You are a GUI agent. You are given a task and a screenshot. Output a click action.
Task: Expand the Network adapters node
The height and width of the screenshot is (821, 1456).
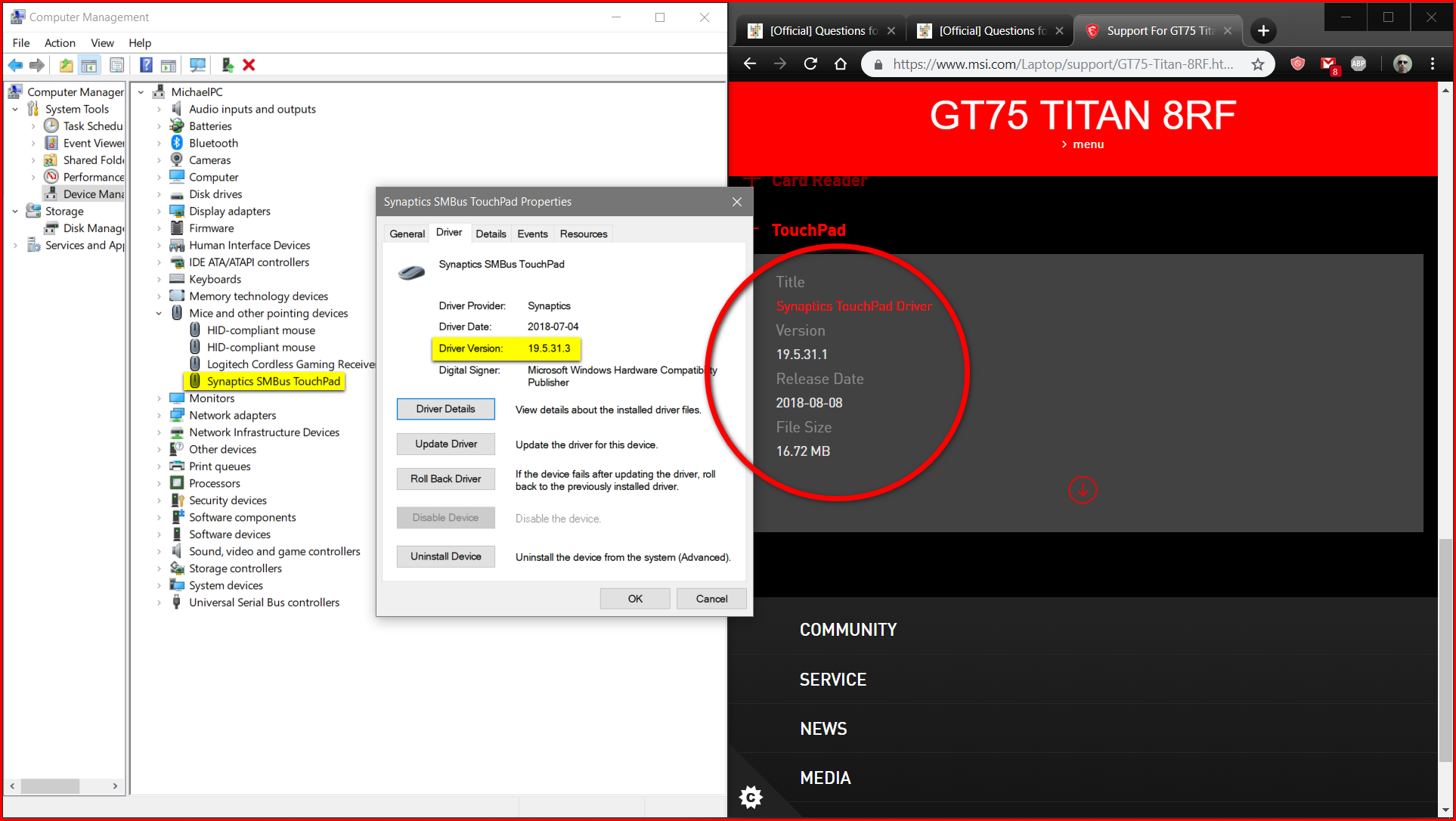click(159, 415)
